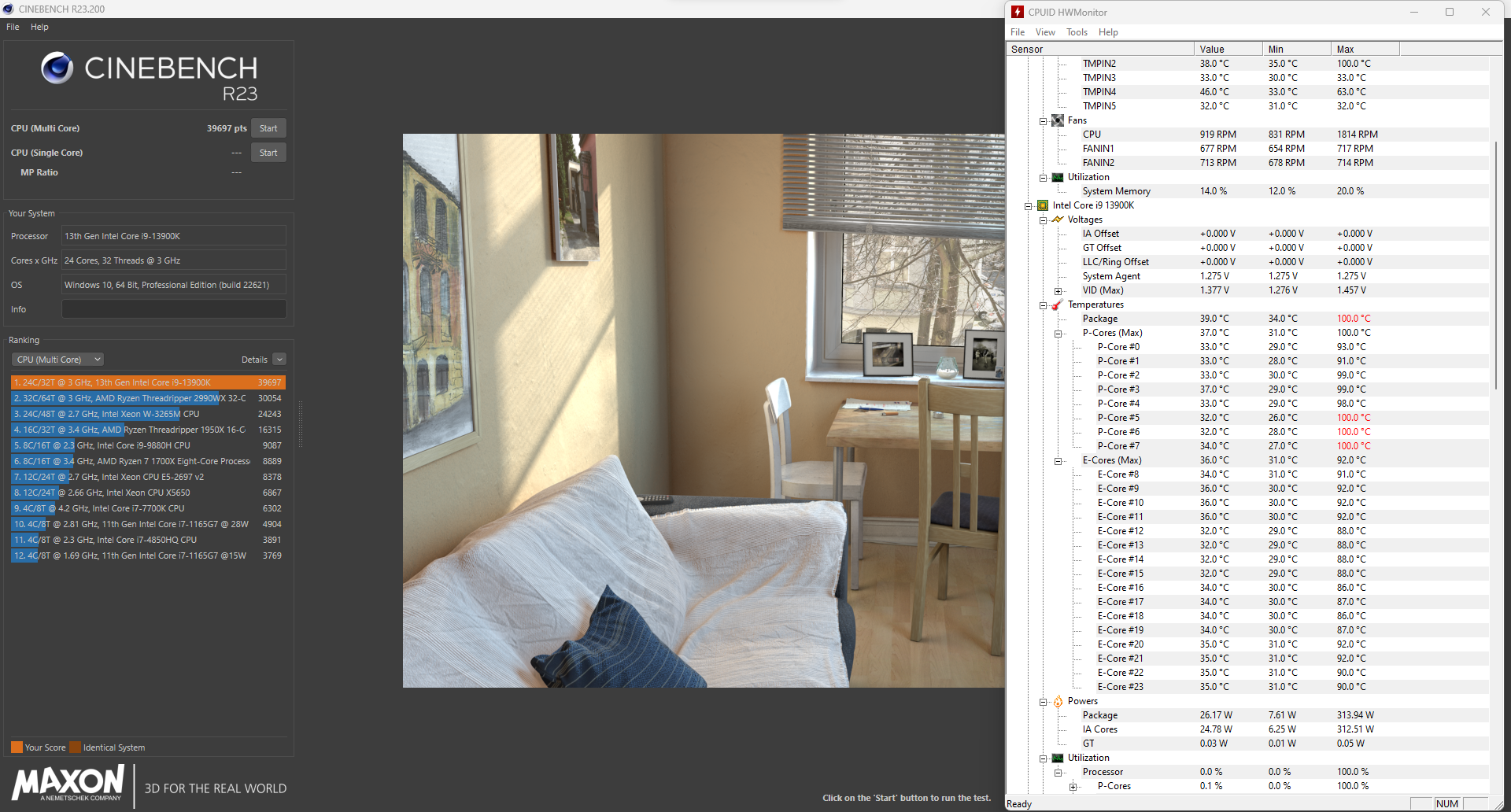Click the upper Utilization icon above System Memory
This screenshot has width=1511, height=812.
[x=1058, y=177]
